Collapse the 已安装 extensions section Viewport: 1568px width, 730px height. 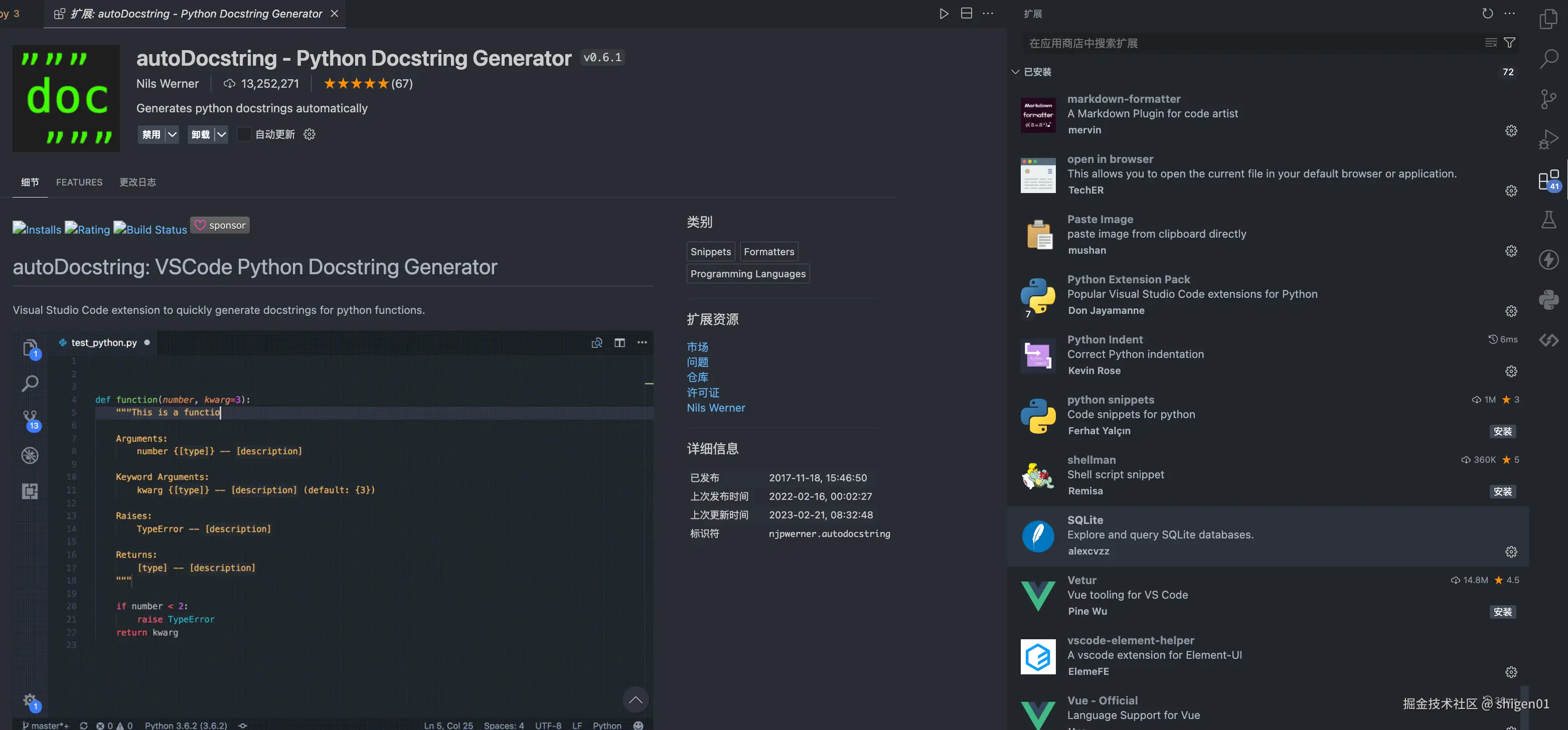(x=1014, y=72)
